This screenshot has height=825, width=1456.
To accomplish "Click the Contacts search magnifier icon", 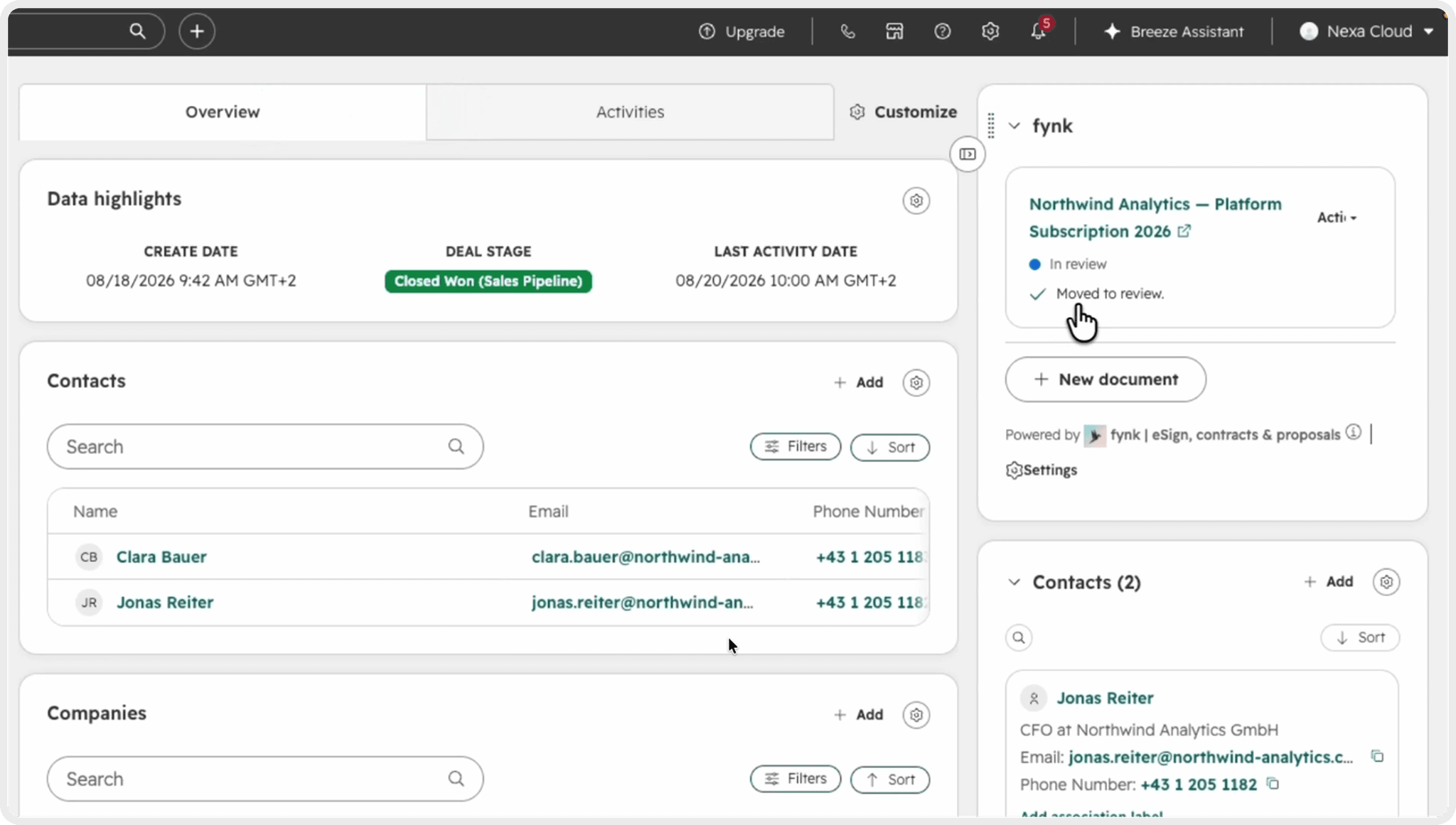I will [x=456, y=446].
